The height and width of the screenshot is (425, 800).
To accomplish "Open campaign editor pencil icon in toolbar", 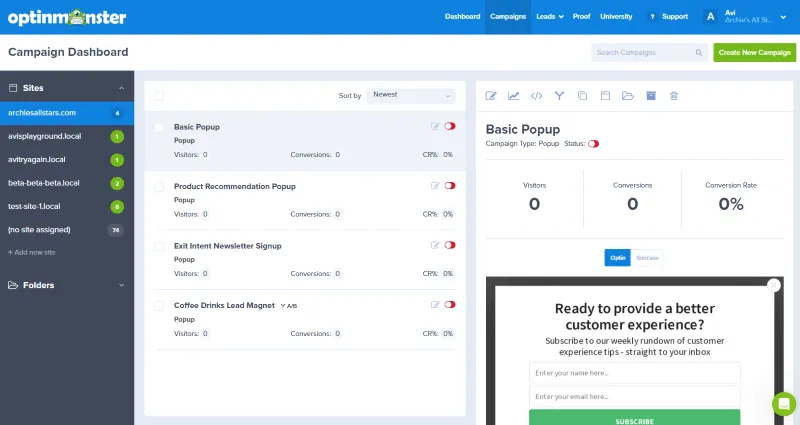I will pyautogui.click(x=491, y=96).
